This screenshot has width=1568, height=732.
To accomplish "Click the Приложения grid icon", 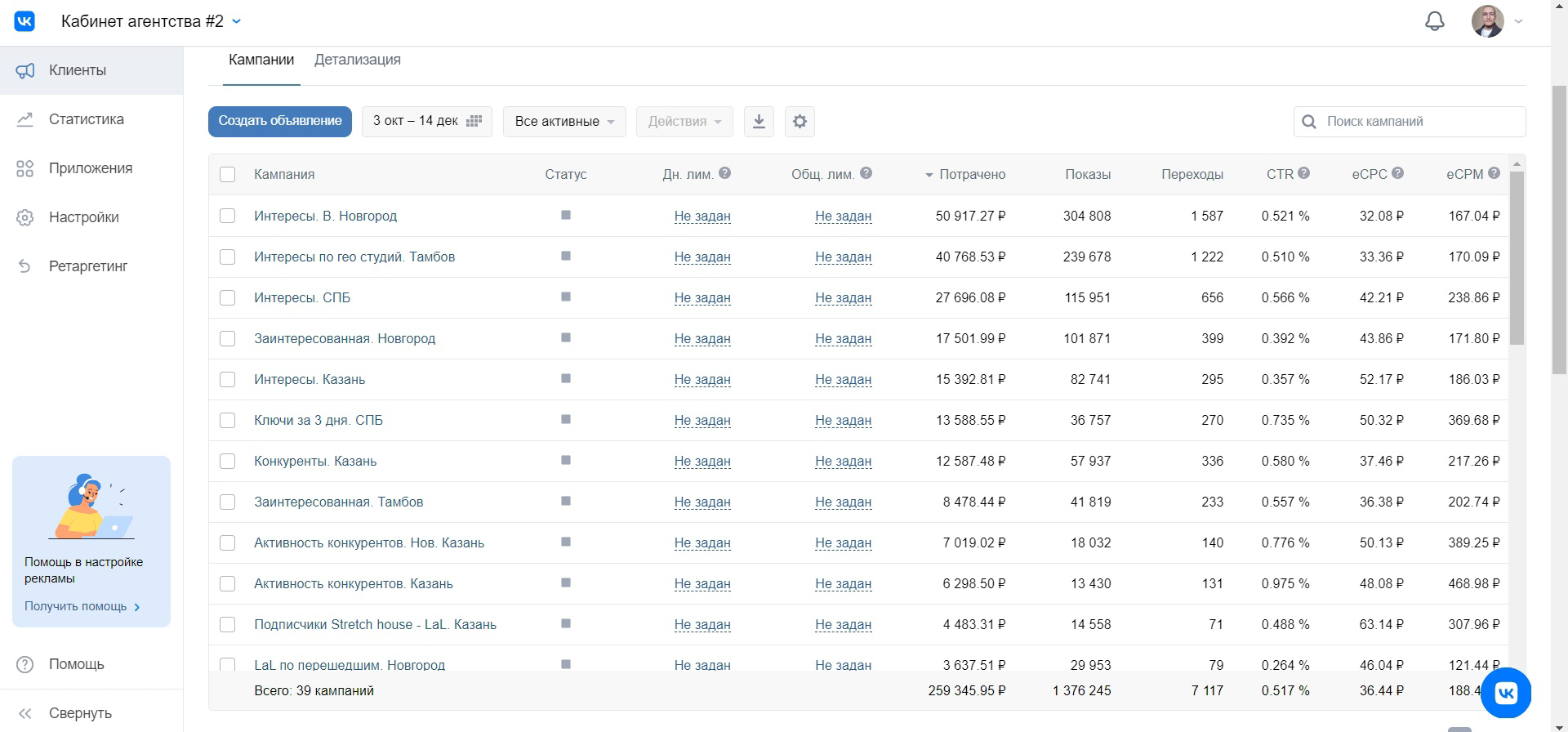I will click(x=25, y=168).
